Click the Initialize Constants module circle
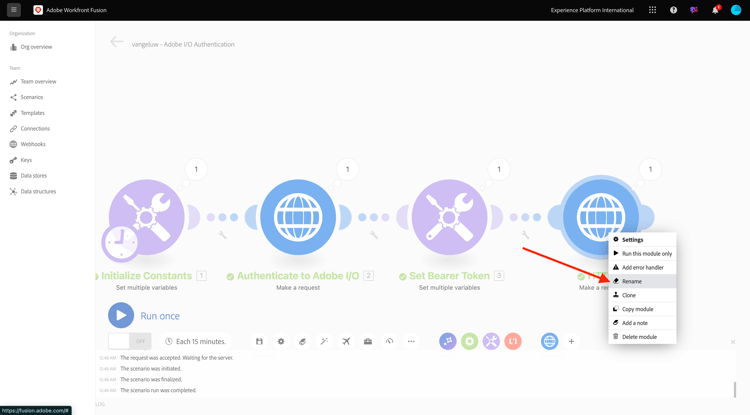Screen dimensions: 750x415 [146, 217]
